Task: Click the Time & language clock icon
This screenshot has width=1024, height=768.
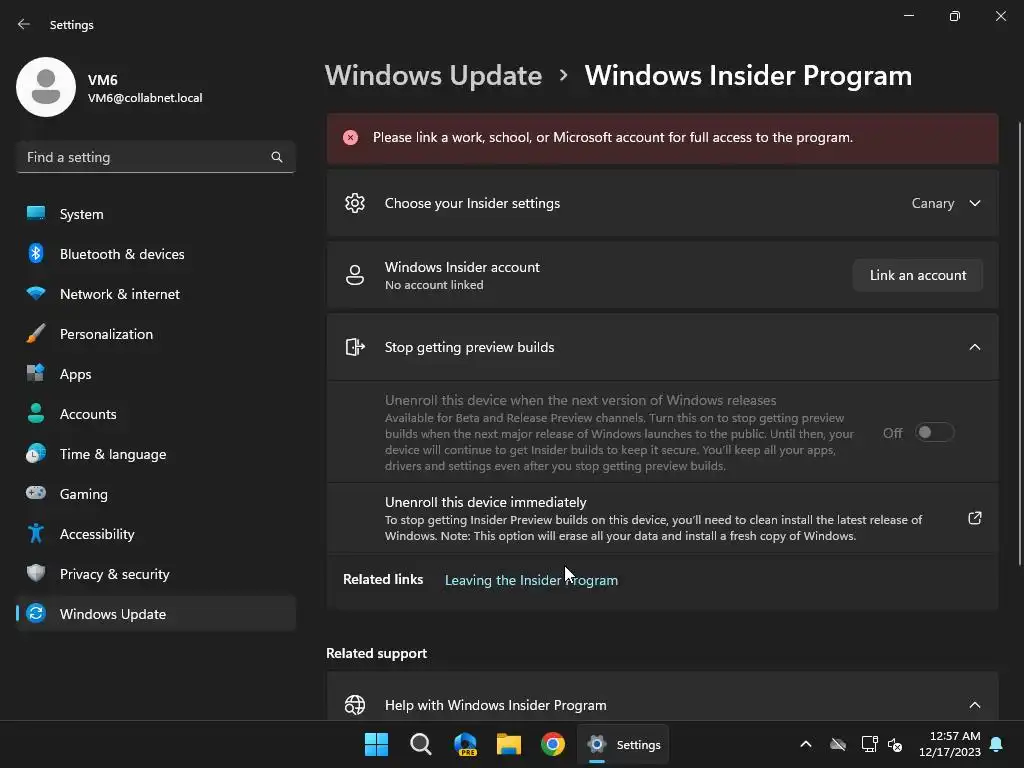Action: pyautogui.click(x=36, y=453)
